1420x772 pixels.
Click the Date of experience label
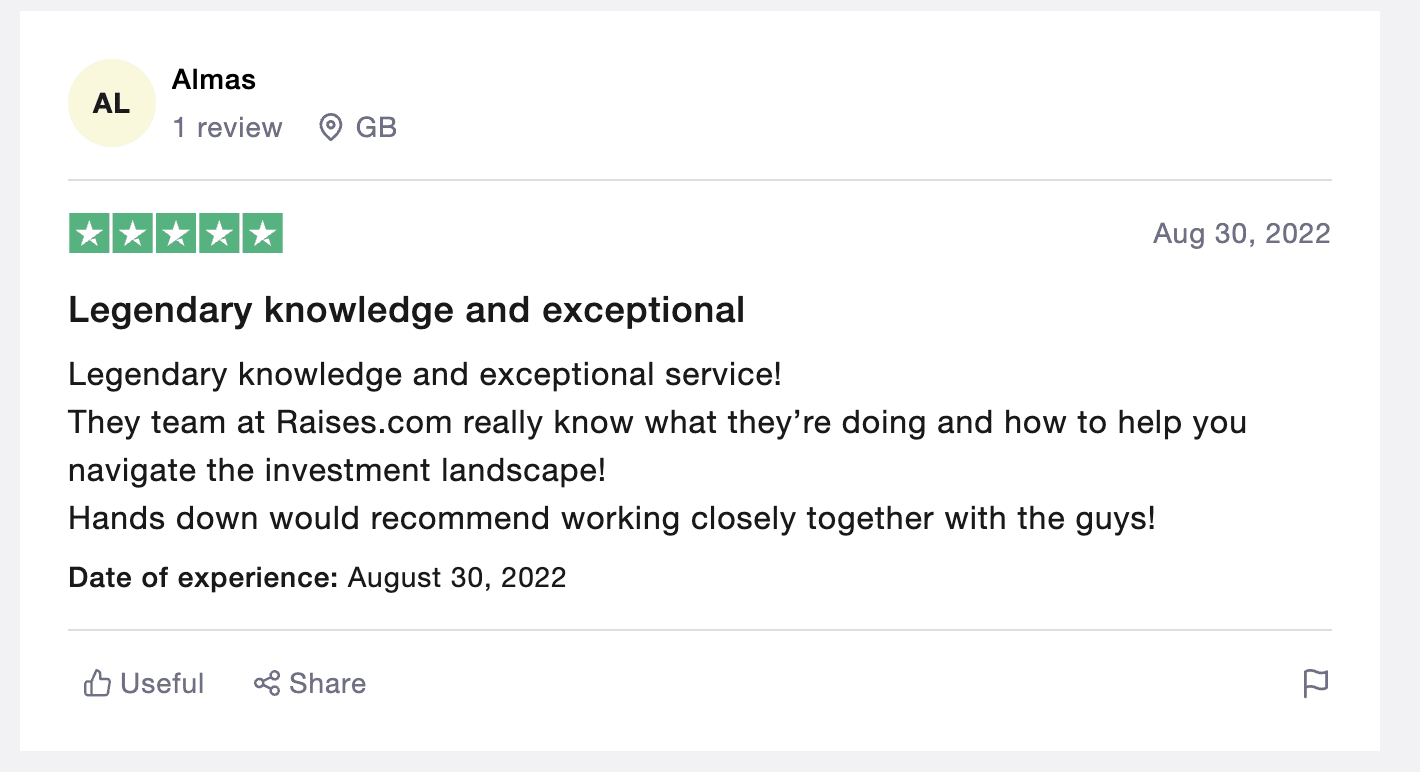coord(203,578)
